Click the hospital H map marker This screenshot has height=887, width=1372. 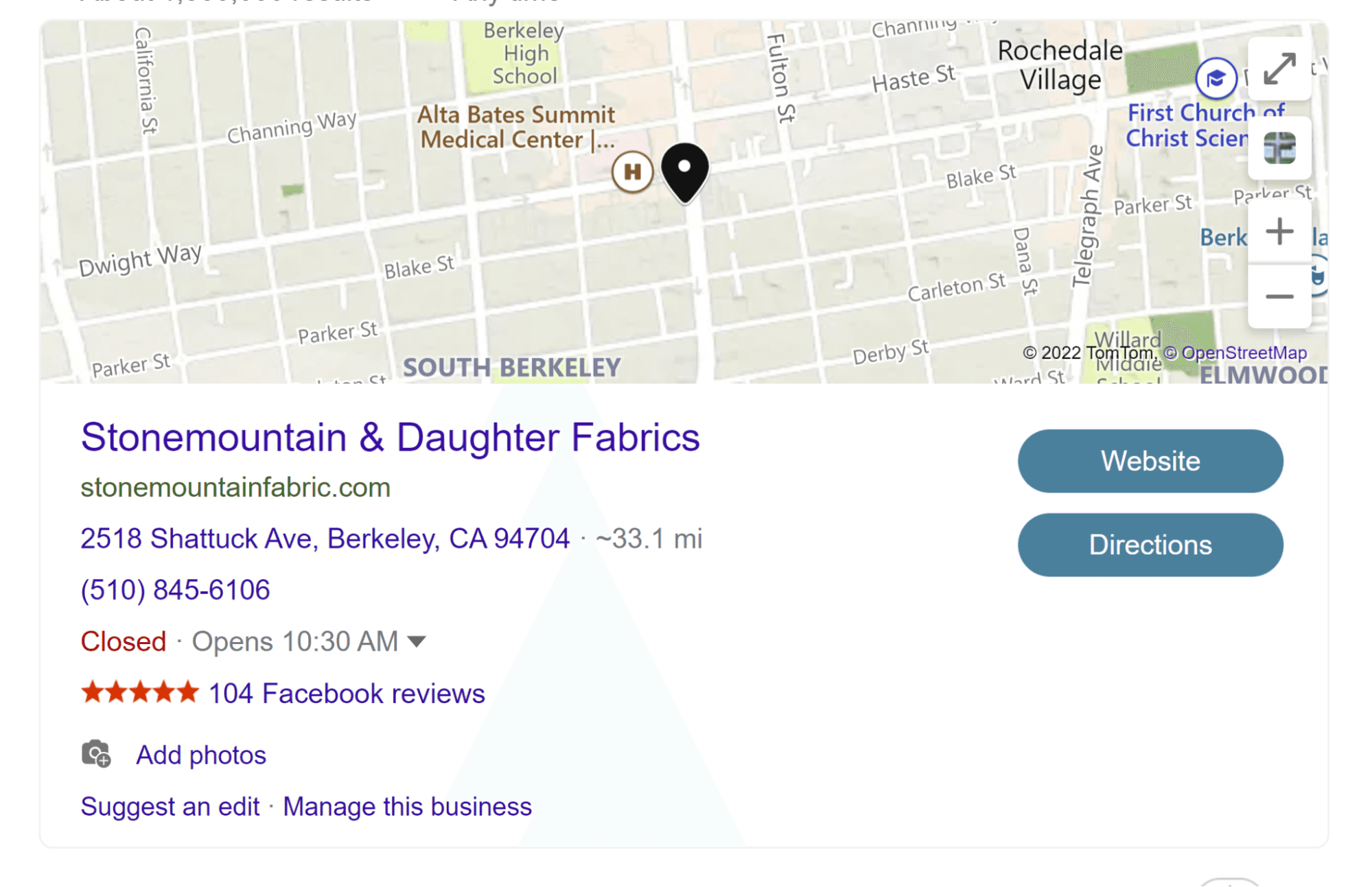632,172
